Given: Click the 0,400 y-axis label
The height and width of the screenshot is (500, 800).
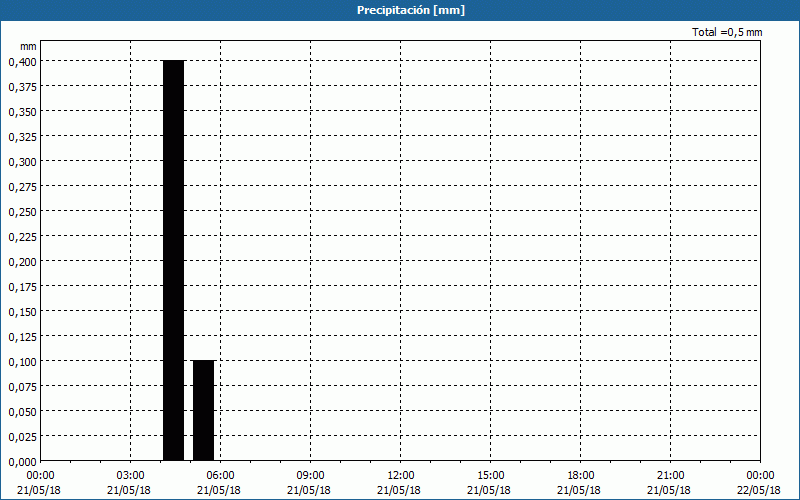Looking at the screenshot, I should point(22,61).
